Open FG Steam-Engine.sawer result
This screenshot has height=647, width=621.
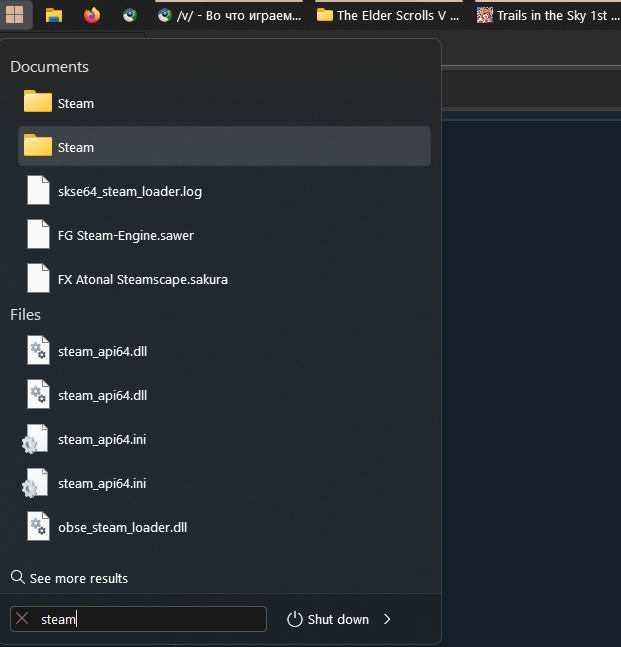point(224,235)
